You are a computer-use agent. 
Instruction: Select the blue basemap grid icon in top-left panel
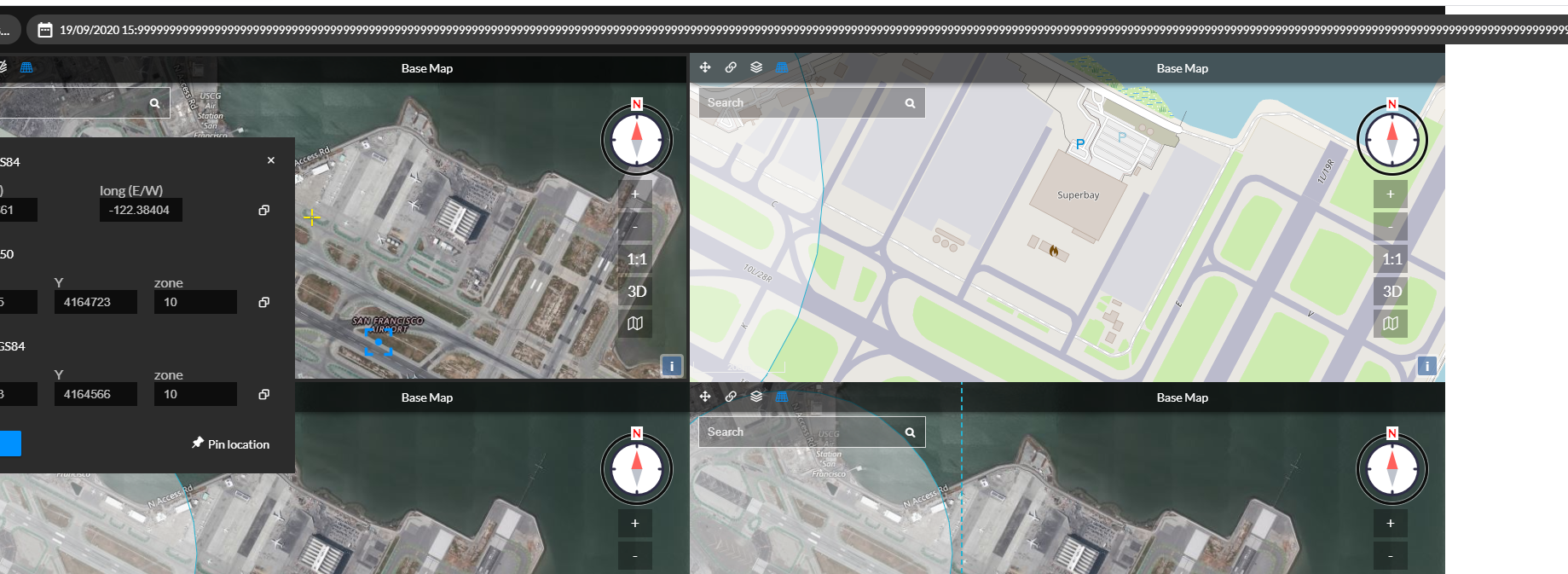pos(26,67)
